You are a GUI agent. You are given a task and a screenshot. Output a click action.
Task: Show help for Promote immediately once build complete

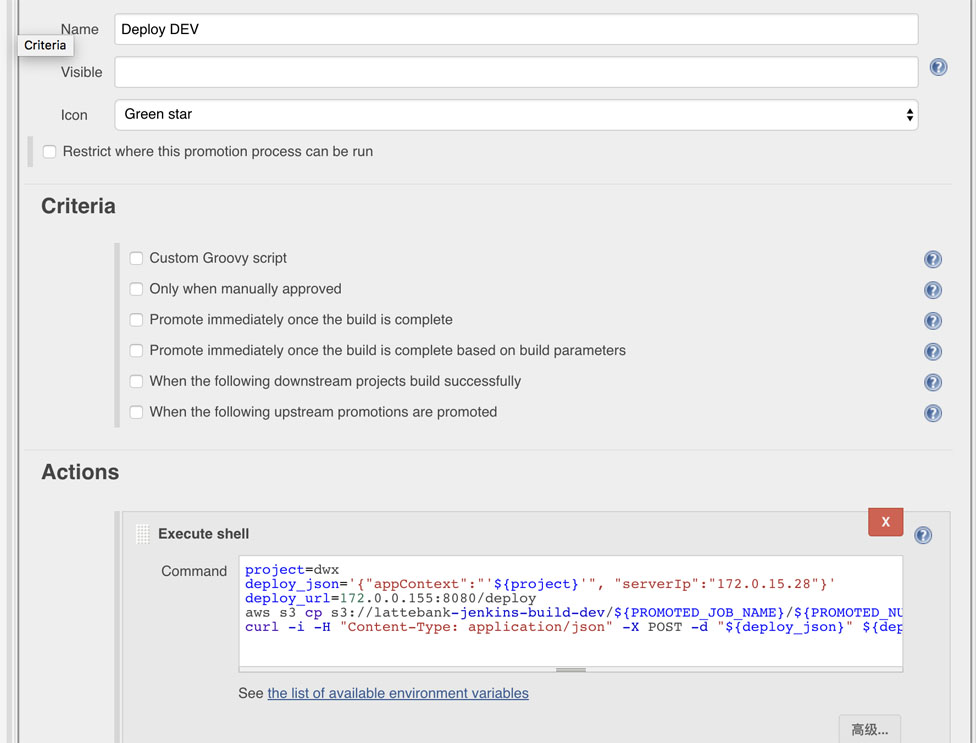pos(932,321)
